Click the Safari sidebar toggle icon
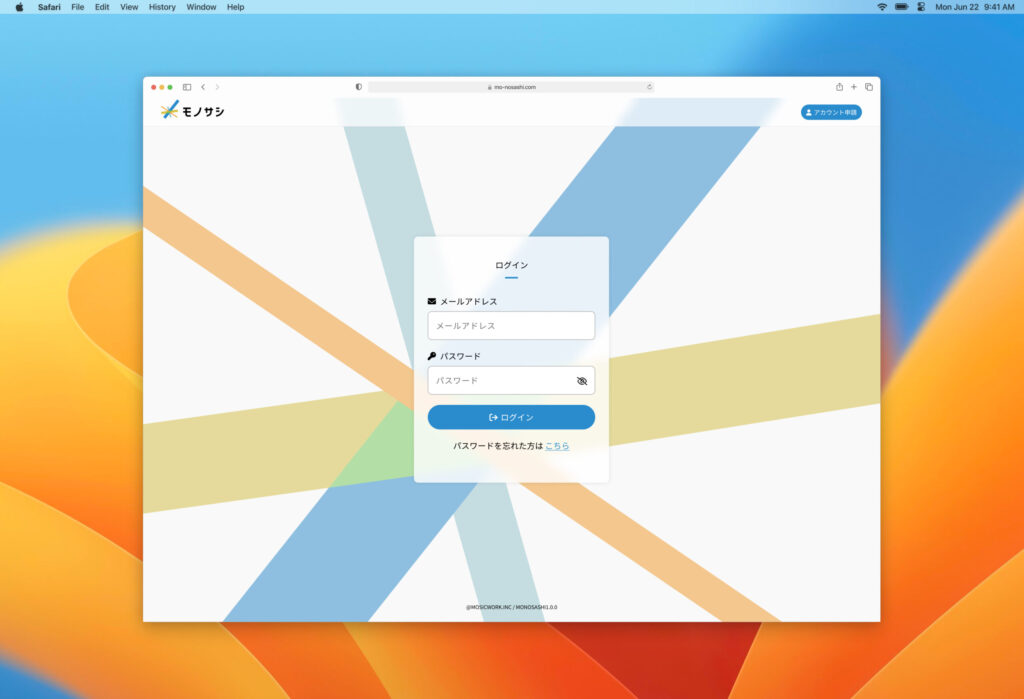The width and height of the screenshot is (1024, 699). coord(187,87)
